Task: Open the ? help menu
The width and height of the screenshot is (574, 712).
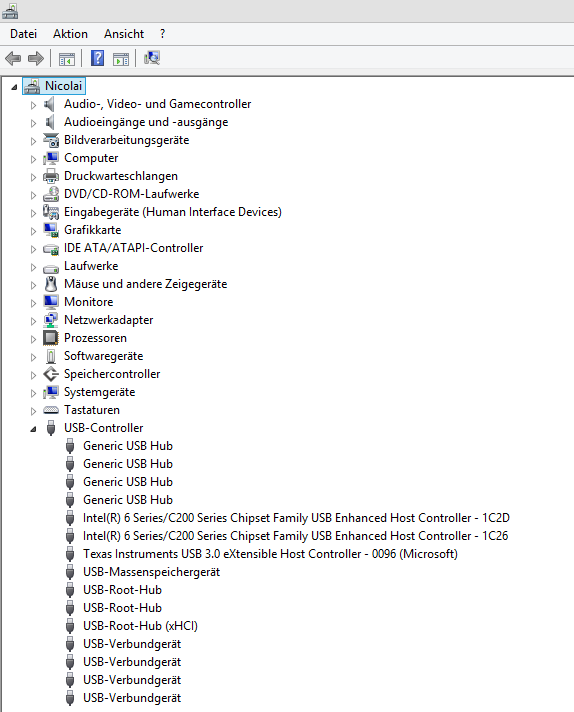Action: [x=163, y=34]
